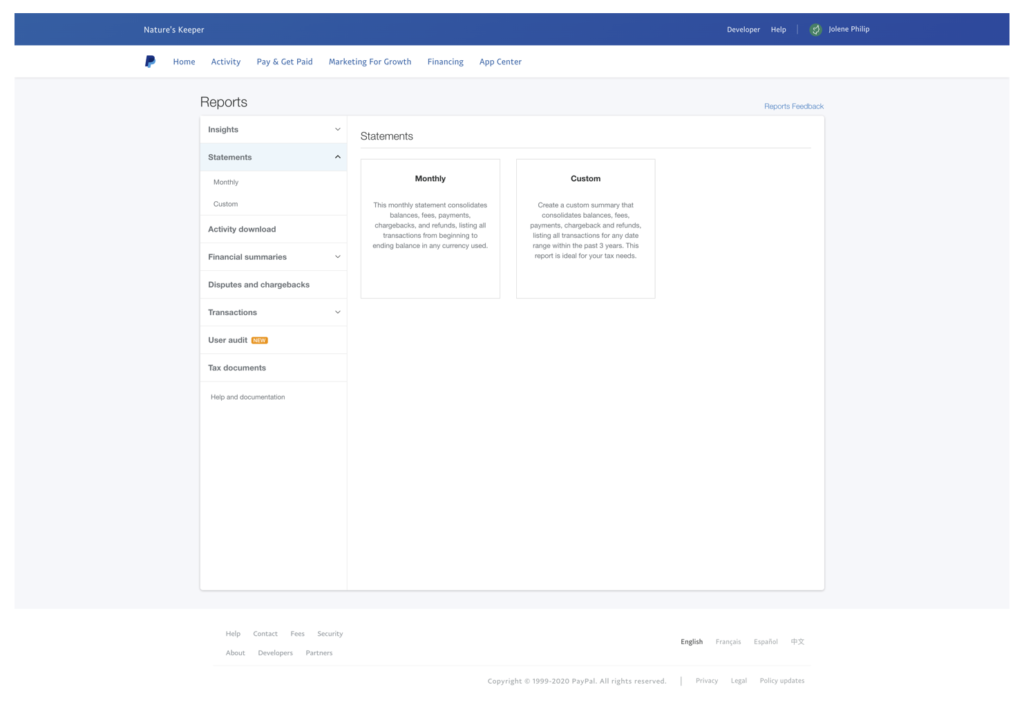Select Insights label in sidebar
Image resolution: width=1024 pixels, height=714 pixels.
(223, 129)
